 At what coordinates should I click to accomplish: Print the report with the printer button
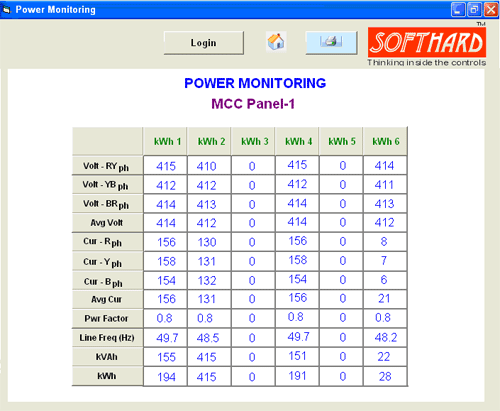point(331,43)
